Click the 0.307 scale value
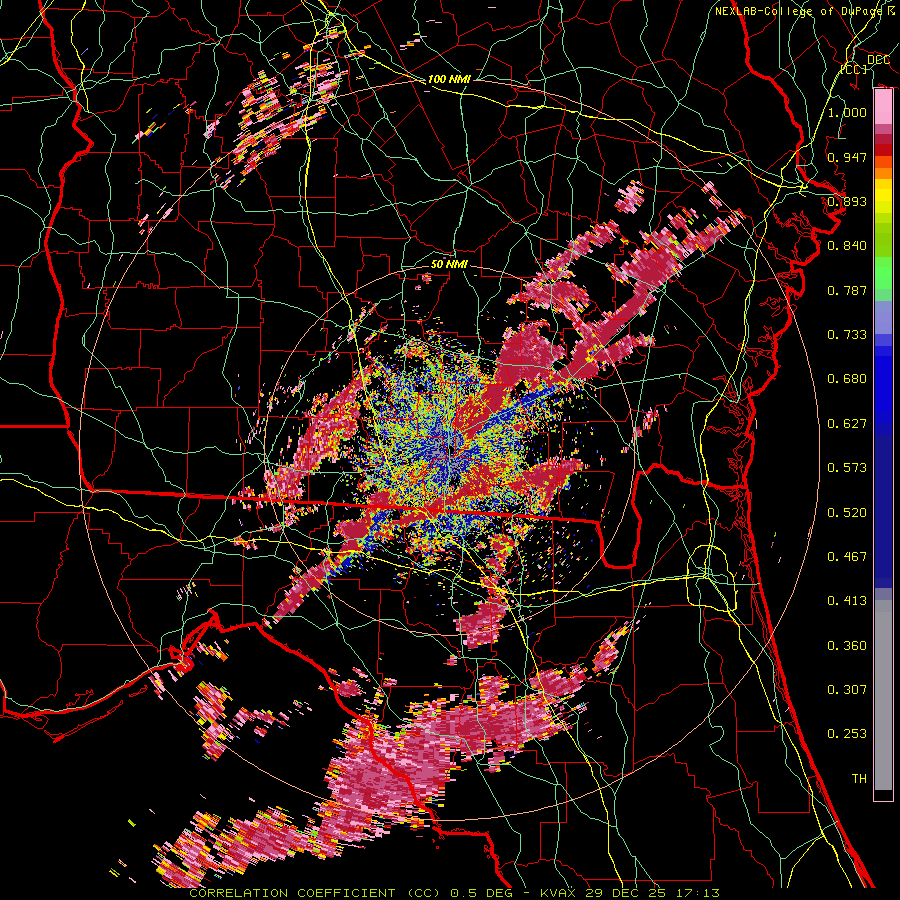 (847, 690)
